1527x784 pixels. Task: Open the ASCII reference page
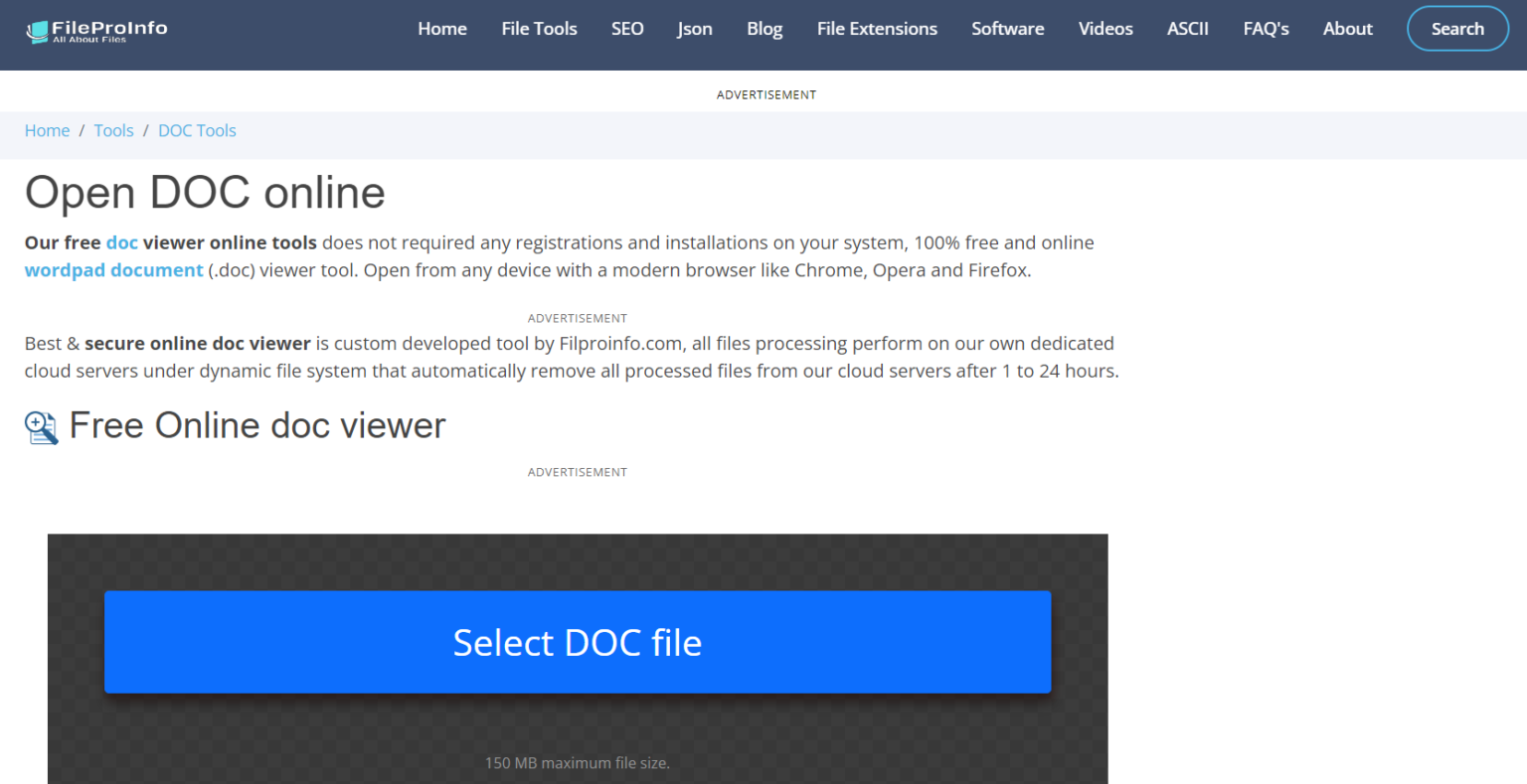coord(1187,29)
